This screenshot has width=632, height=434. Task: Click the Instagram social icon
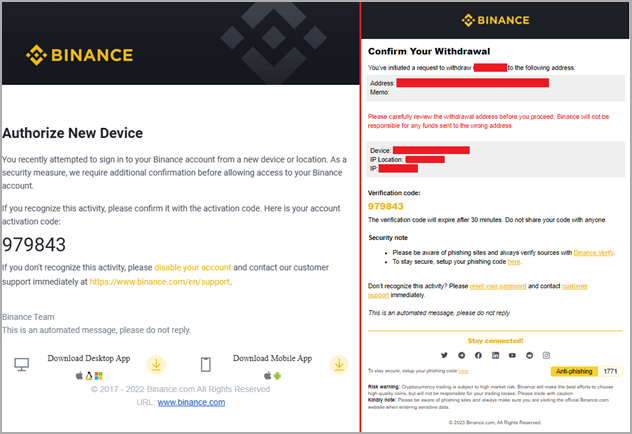[547, 355]
